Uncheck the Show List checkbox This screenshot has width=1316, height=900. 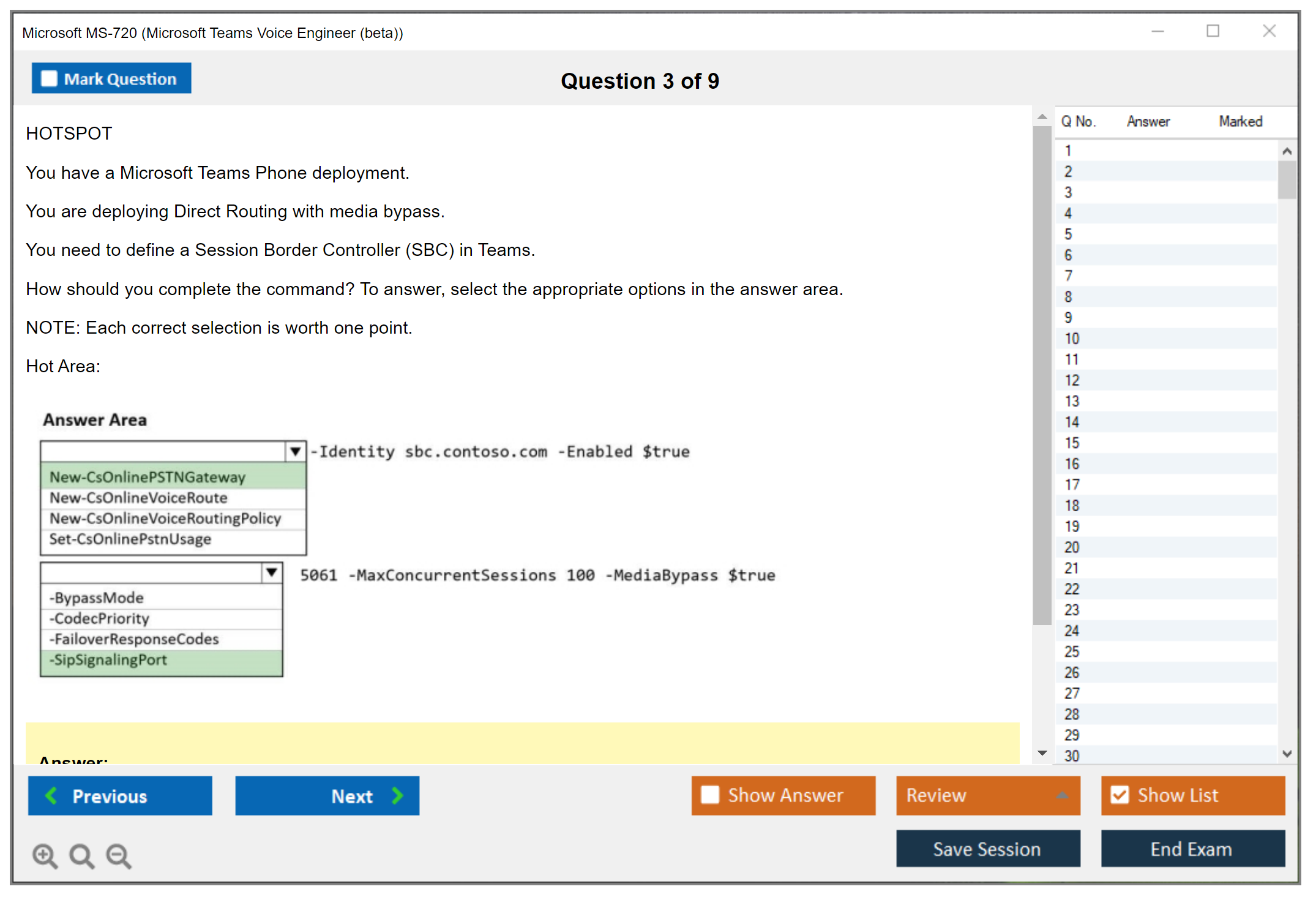pos(1120,795)
